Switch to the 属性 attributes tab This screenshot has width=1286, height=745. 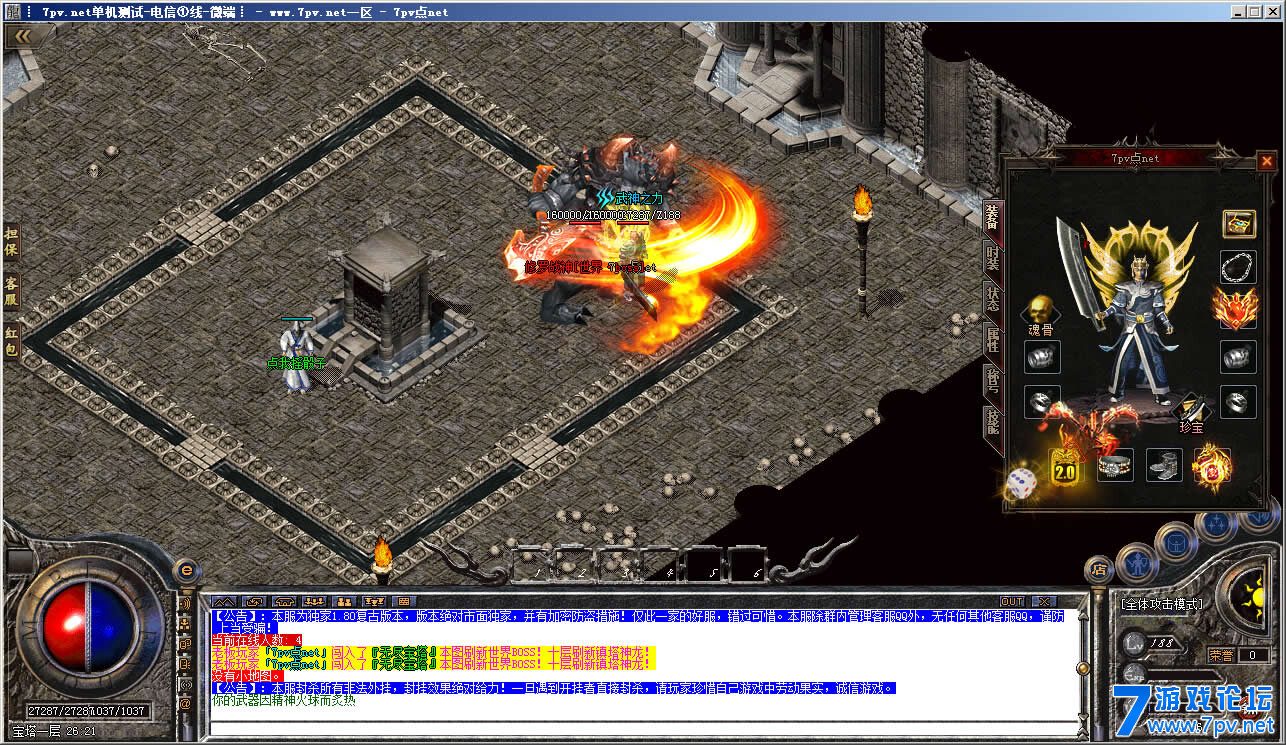(992, 339)
